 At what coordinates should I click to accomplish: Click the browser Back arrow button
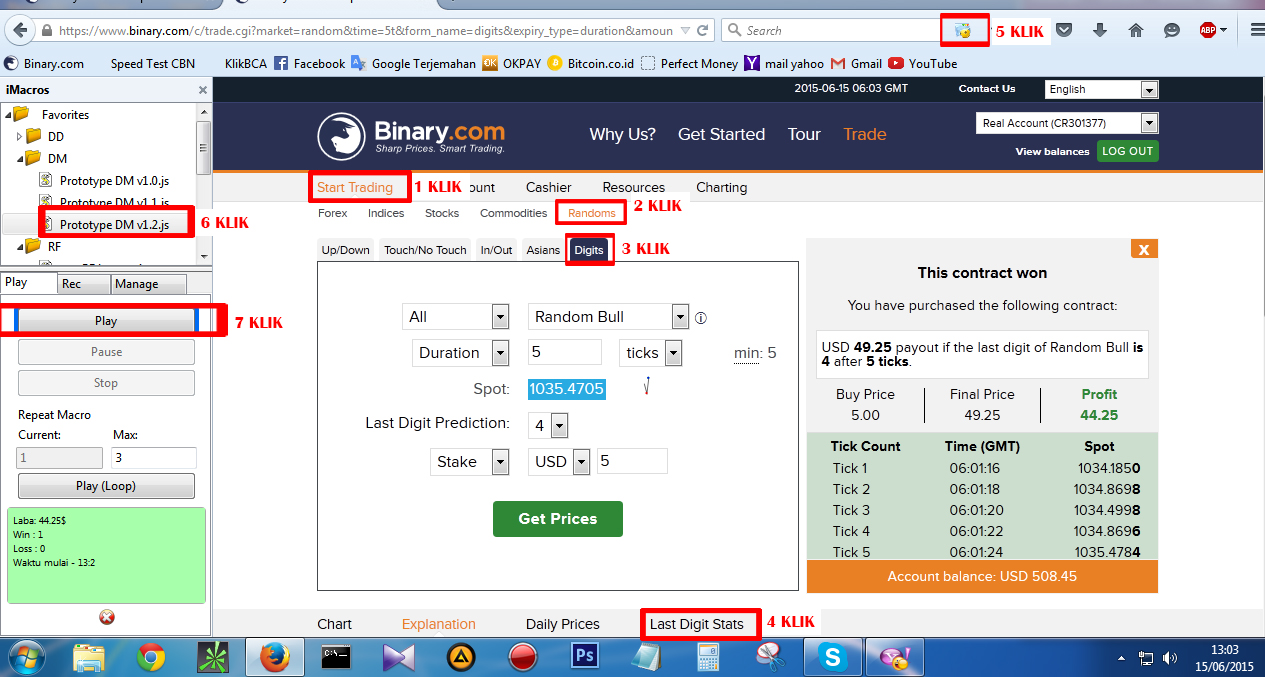click(x=21, y=30)
